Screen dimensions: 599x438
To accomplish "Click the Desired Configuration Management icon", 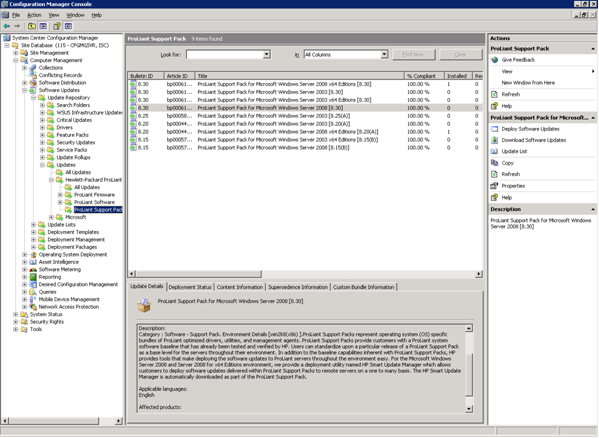I will click(33, 285).
